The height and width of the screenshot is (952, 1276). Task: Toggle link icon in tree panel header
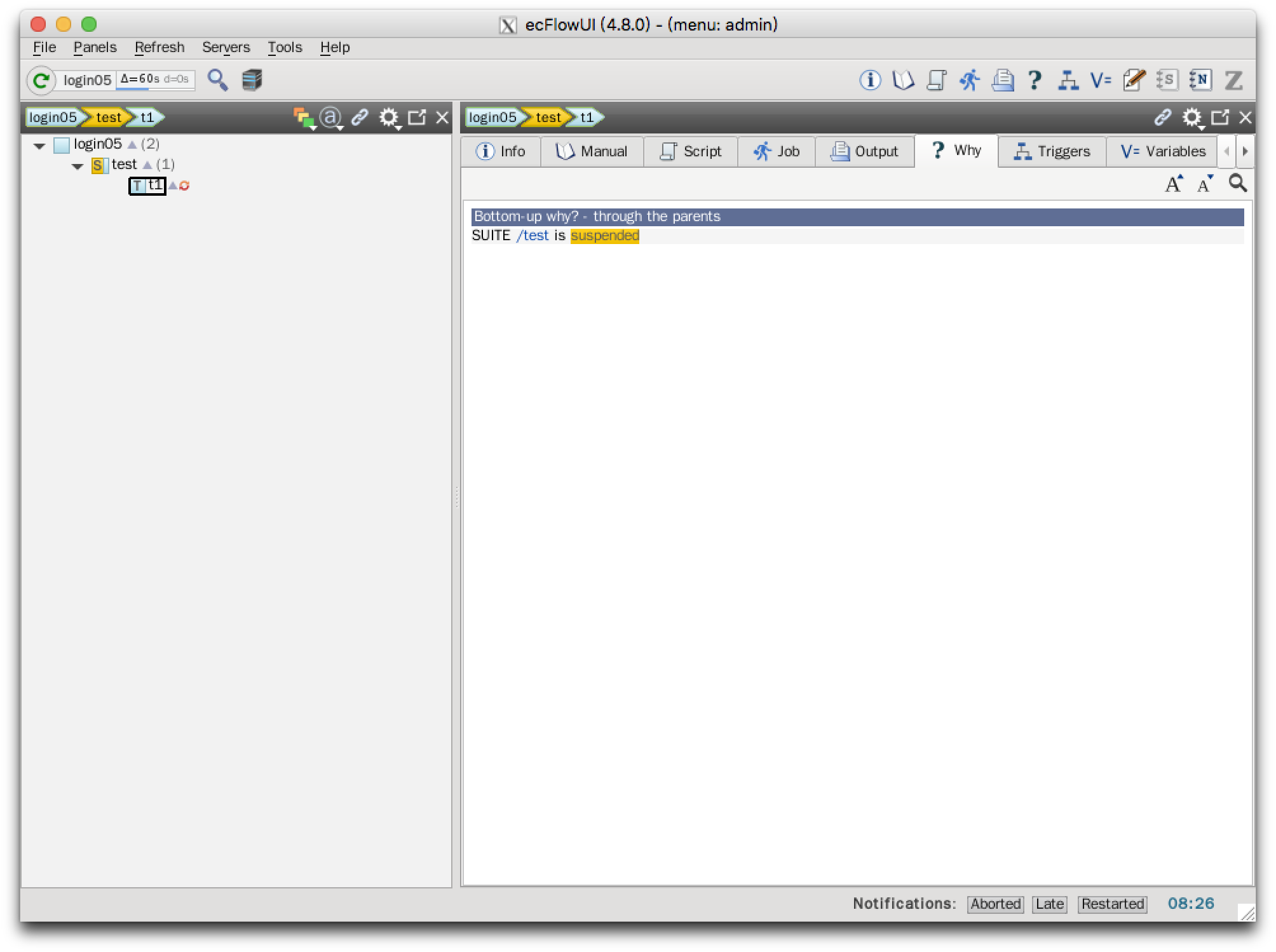click(x=360, y=117)
